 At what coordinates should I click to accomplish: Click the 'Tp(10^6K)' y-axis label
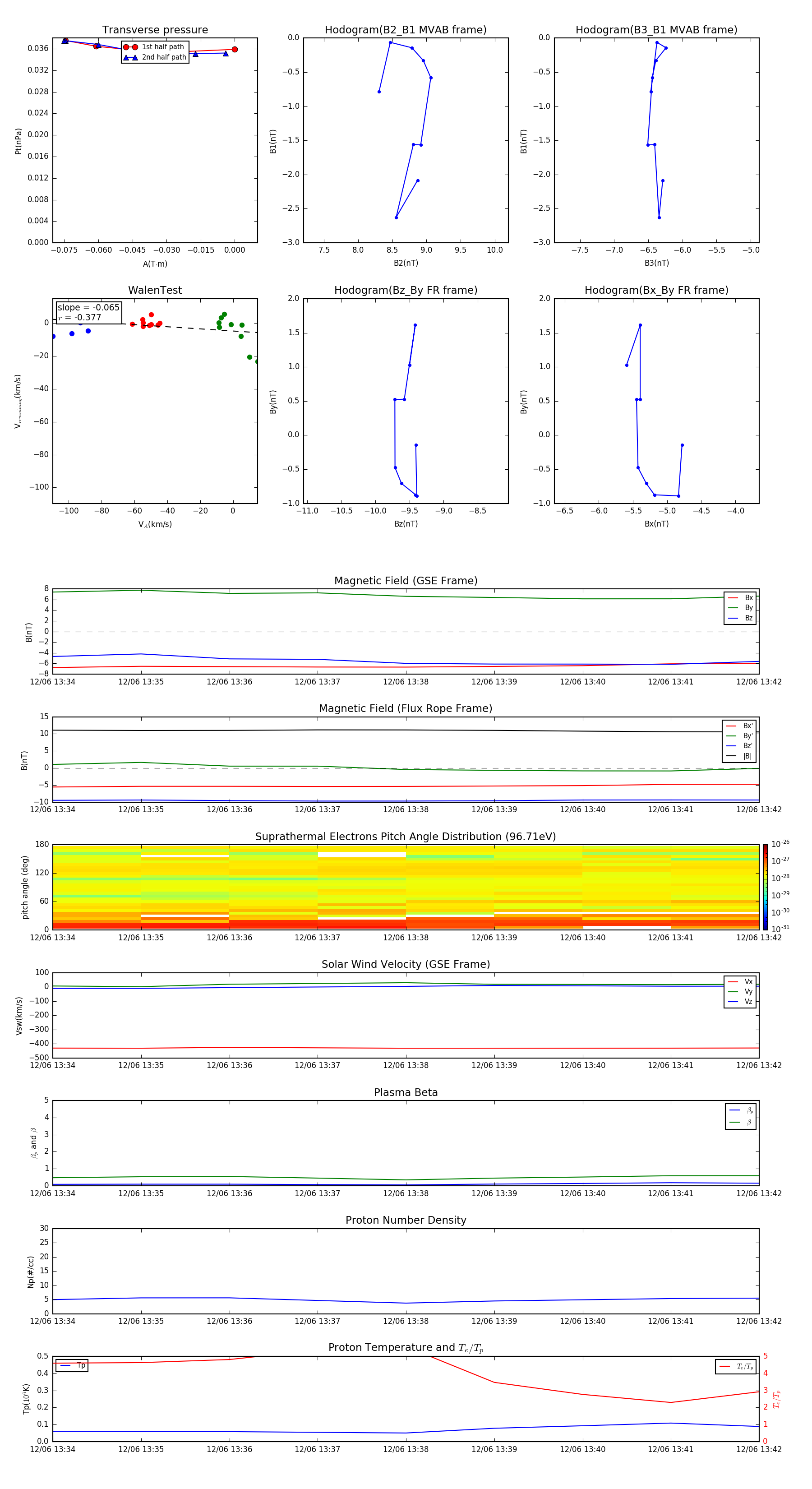(x=26, y=1399)
